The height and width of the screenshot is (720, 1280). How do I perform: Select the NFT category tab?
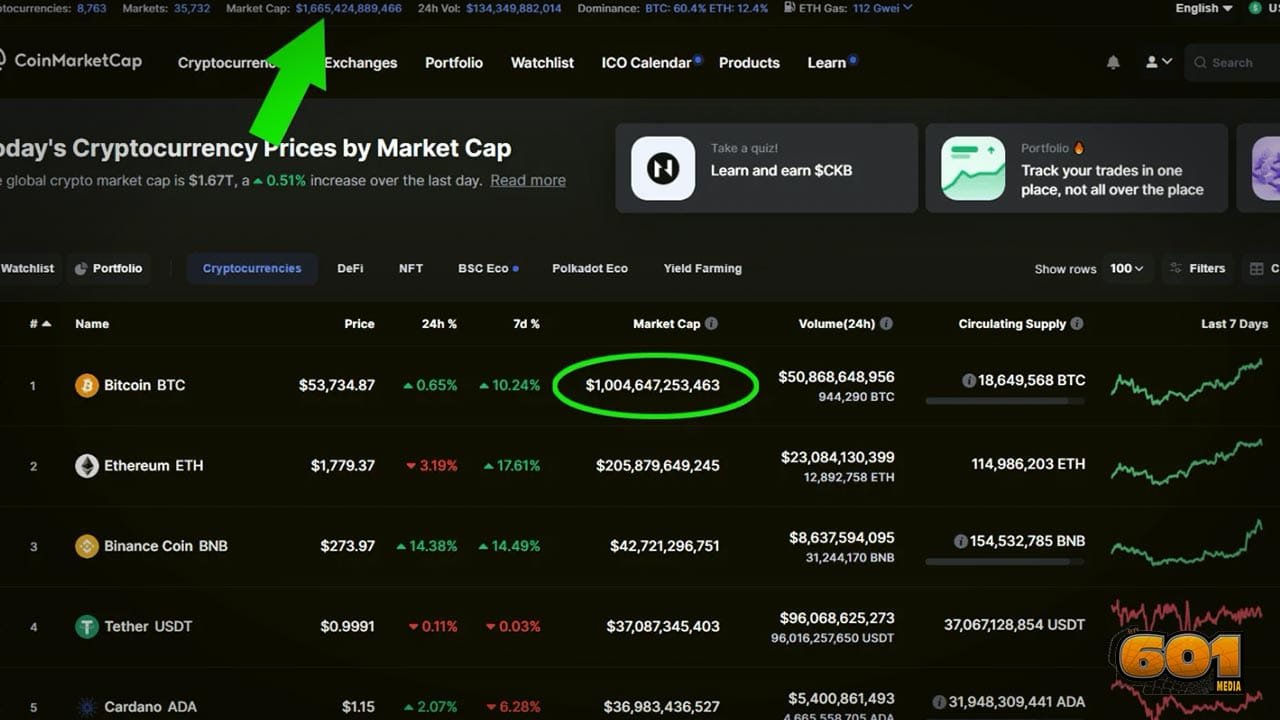coord(410,268)
